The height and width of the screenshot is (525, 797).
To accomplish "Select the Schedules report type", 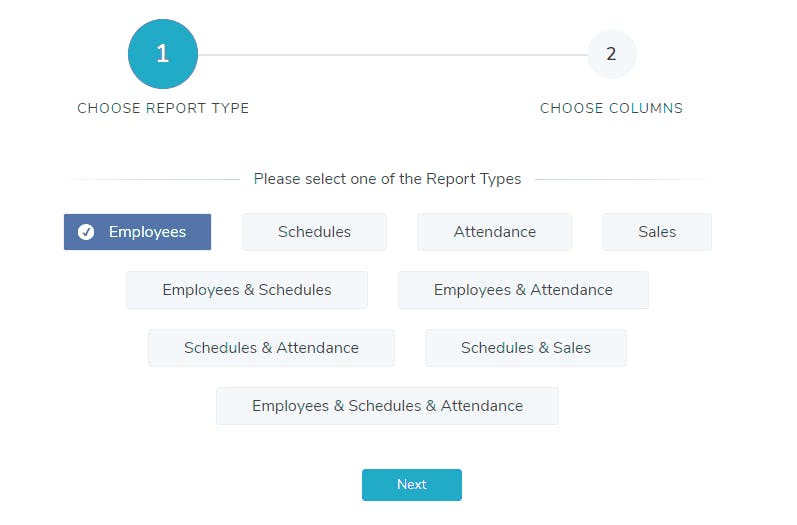I will click(x=314, y=232).
